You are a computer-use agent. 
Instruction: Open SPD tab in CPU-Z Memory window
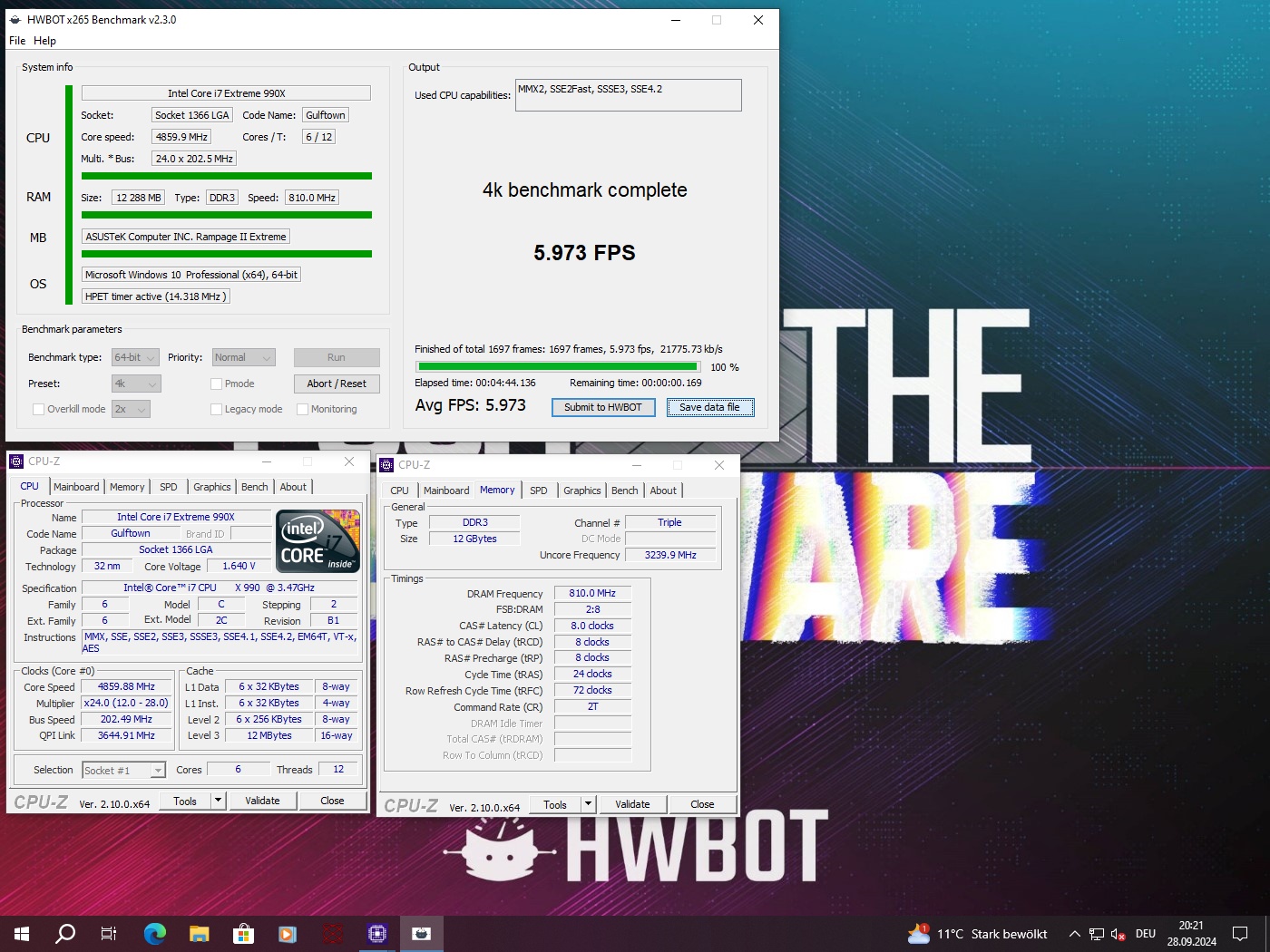coord(539,491)
